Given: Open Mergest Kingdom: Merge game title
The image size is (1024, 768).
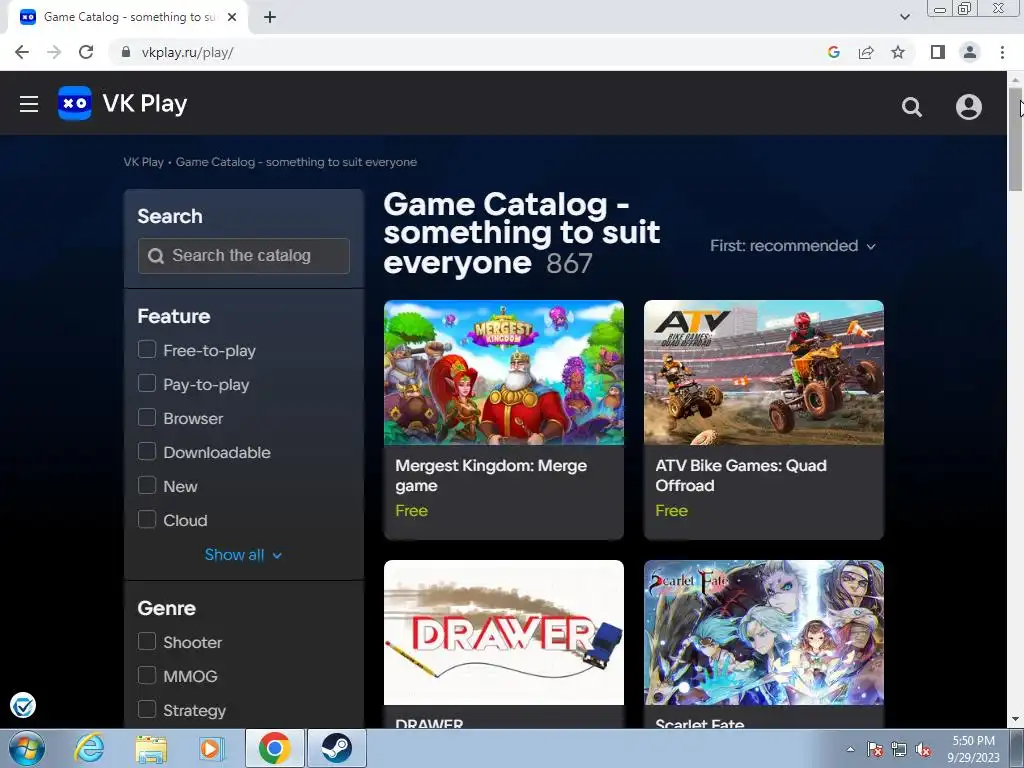Looking at the screenshot, I should click(x=491, y=475).
